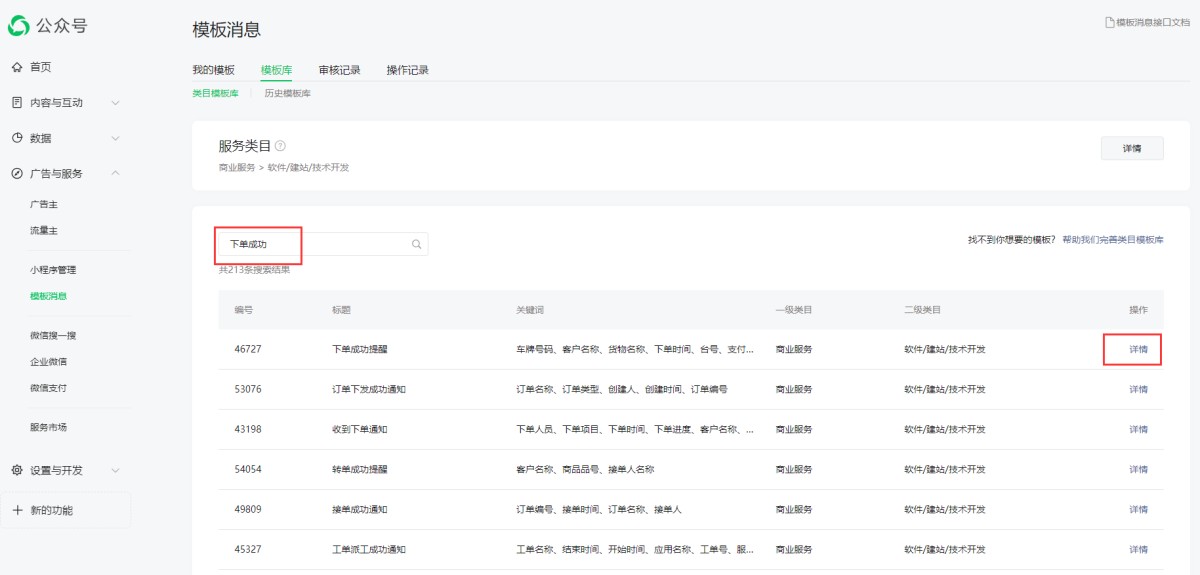1200x575 pixels.
Task: Expand the 内容与互动 sidebar section
Action: click(115, 103)
